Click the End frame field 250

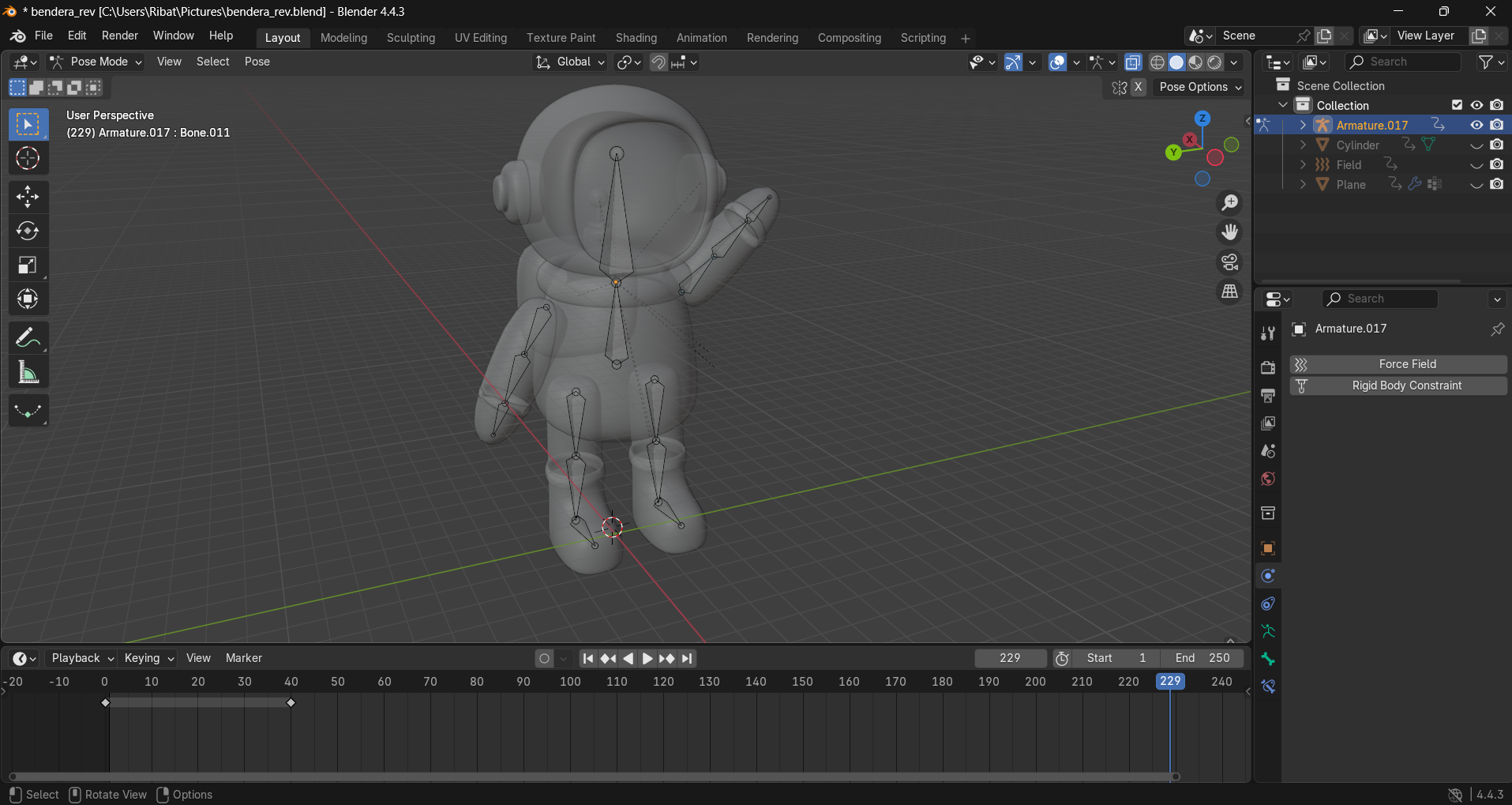pos(1202,658)
